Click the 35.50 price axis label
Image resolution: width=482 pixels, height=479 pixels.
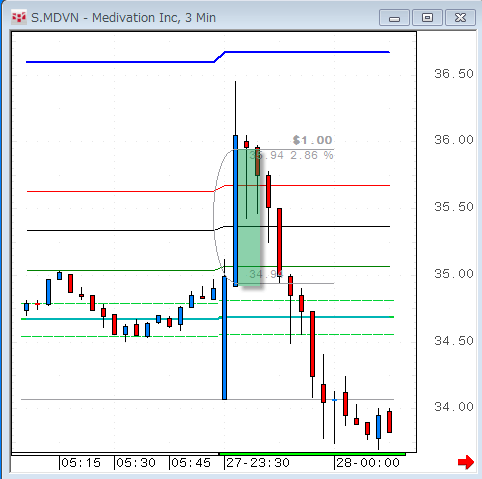(x=454, y=207)
